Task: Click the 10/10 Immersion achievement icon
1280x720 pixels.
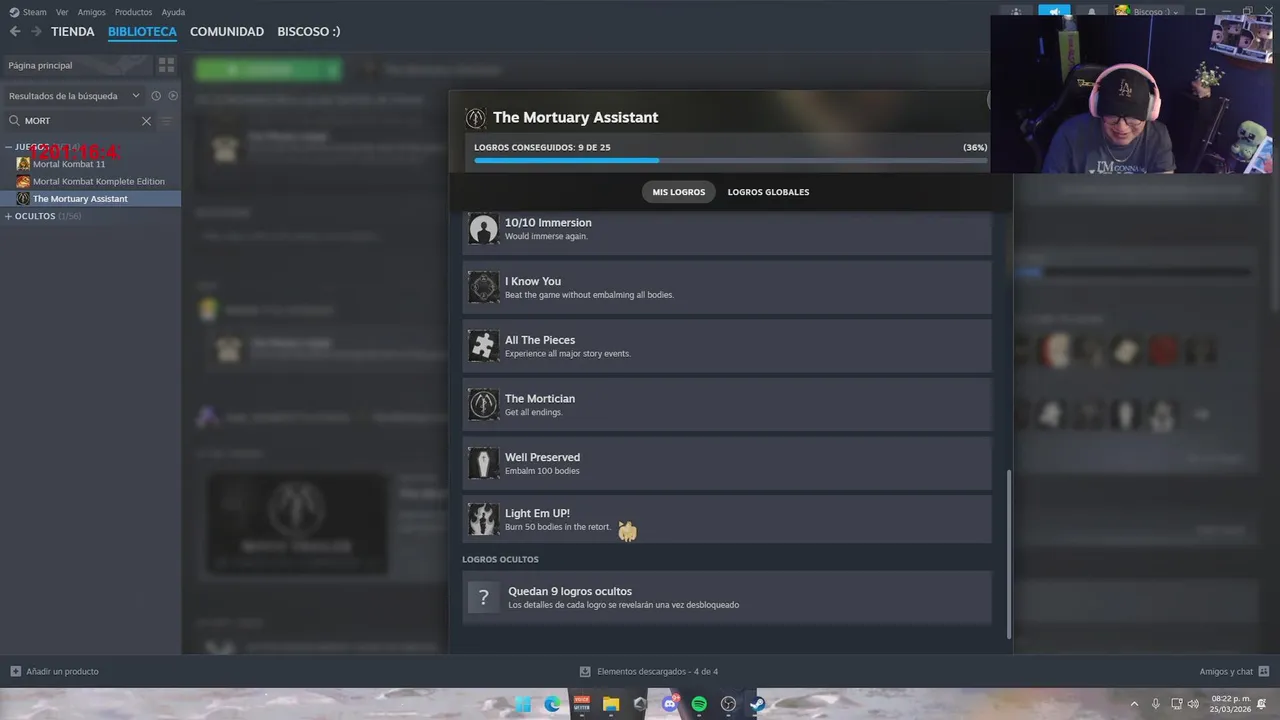Action: (483, 229)
